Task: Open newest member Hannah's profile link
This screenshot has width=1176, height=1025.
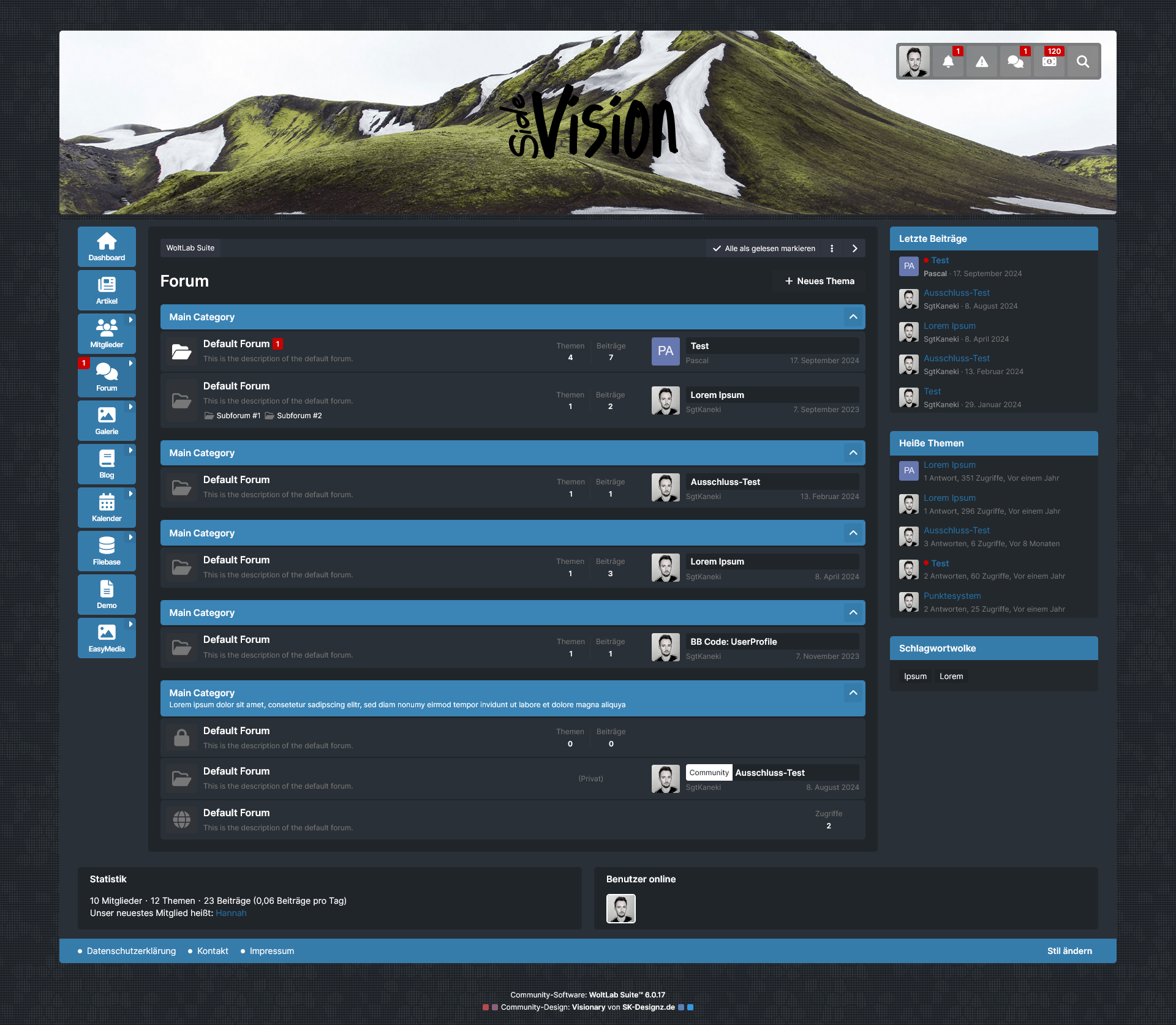Action: pos(231,913)
